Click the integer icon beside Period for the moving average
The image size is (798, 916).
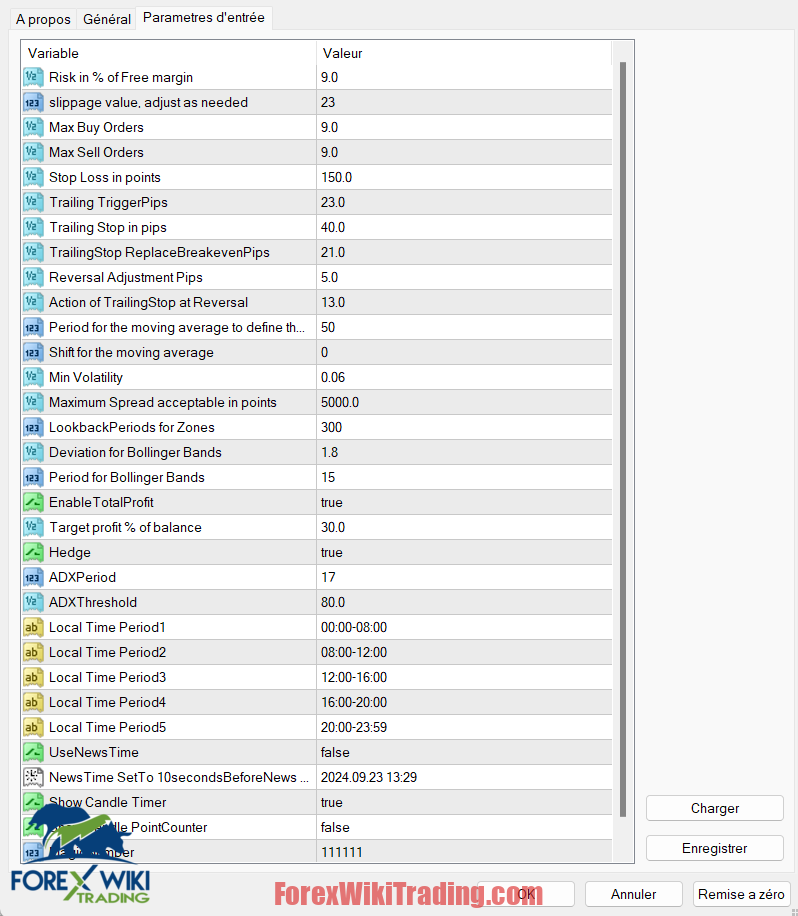pos(33,327)
